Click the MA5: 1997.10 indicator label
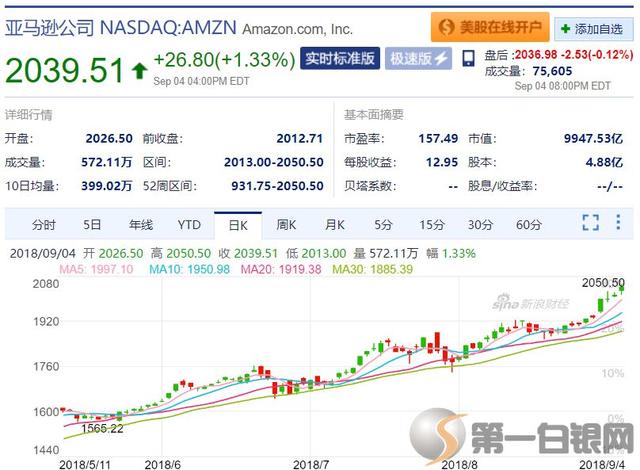 click(x=96, y=269)
